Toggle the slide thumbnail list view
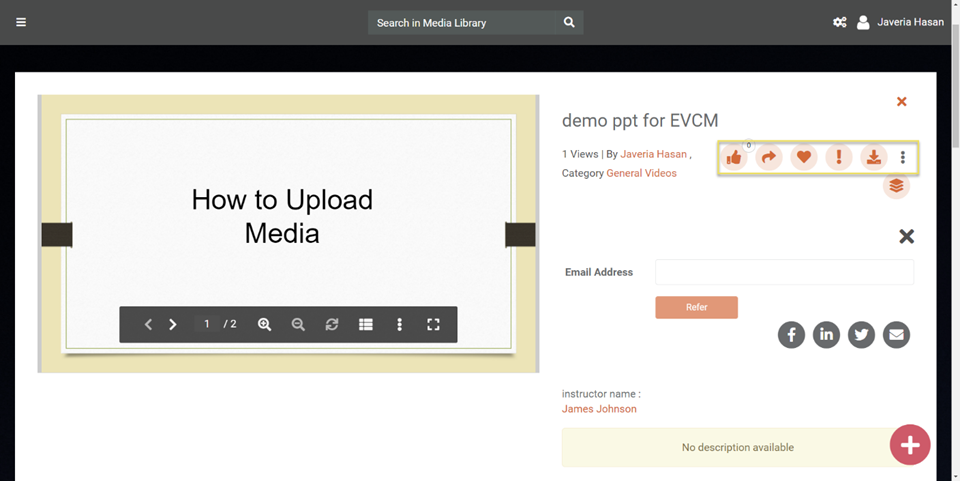This screenshot has width=960, height=481. point(366,325)
